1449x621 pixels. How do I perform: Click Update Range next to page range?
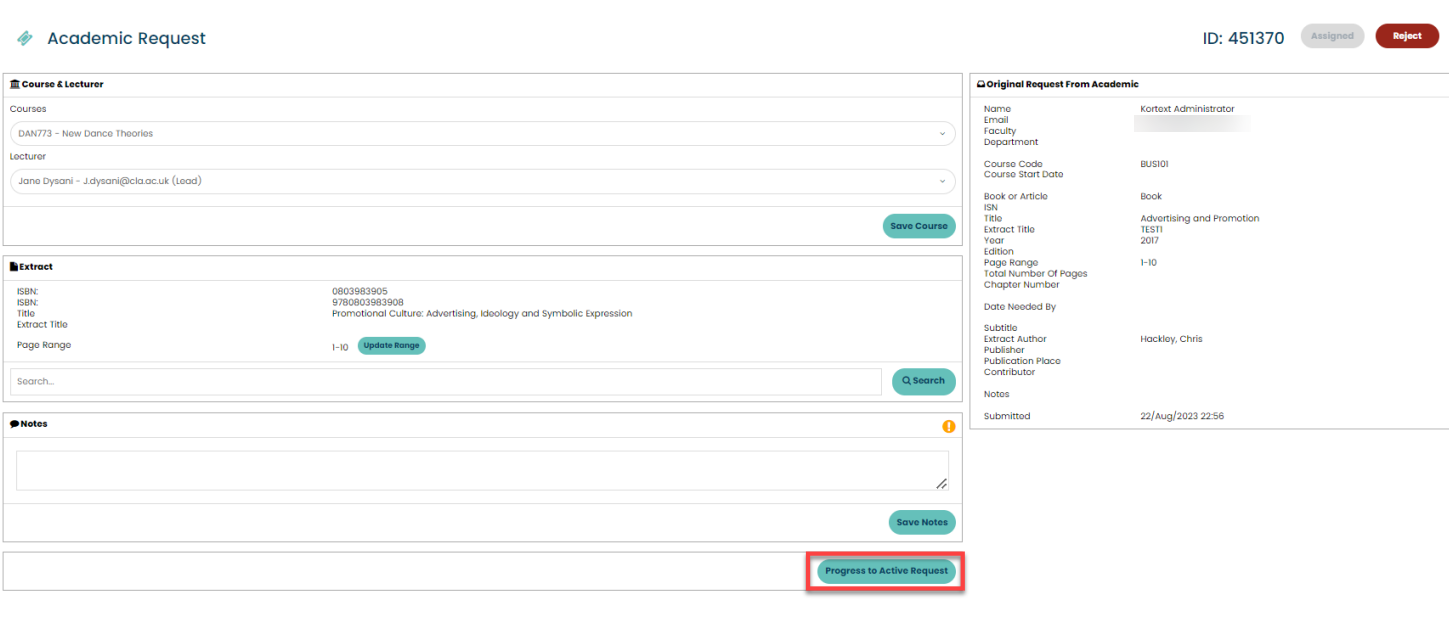(x=391, y=346)
